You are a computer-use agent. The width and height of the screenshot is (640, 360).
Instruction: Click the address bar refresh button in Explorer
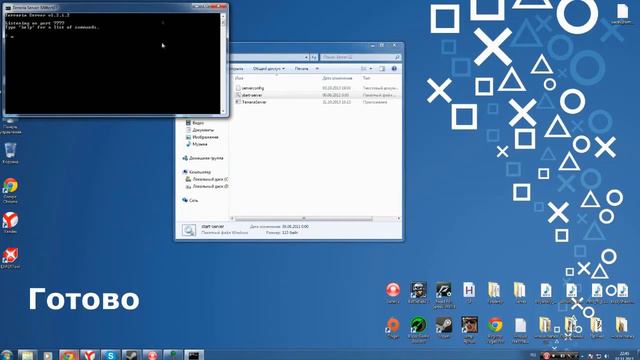(314, 57)
